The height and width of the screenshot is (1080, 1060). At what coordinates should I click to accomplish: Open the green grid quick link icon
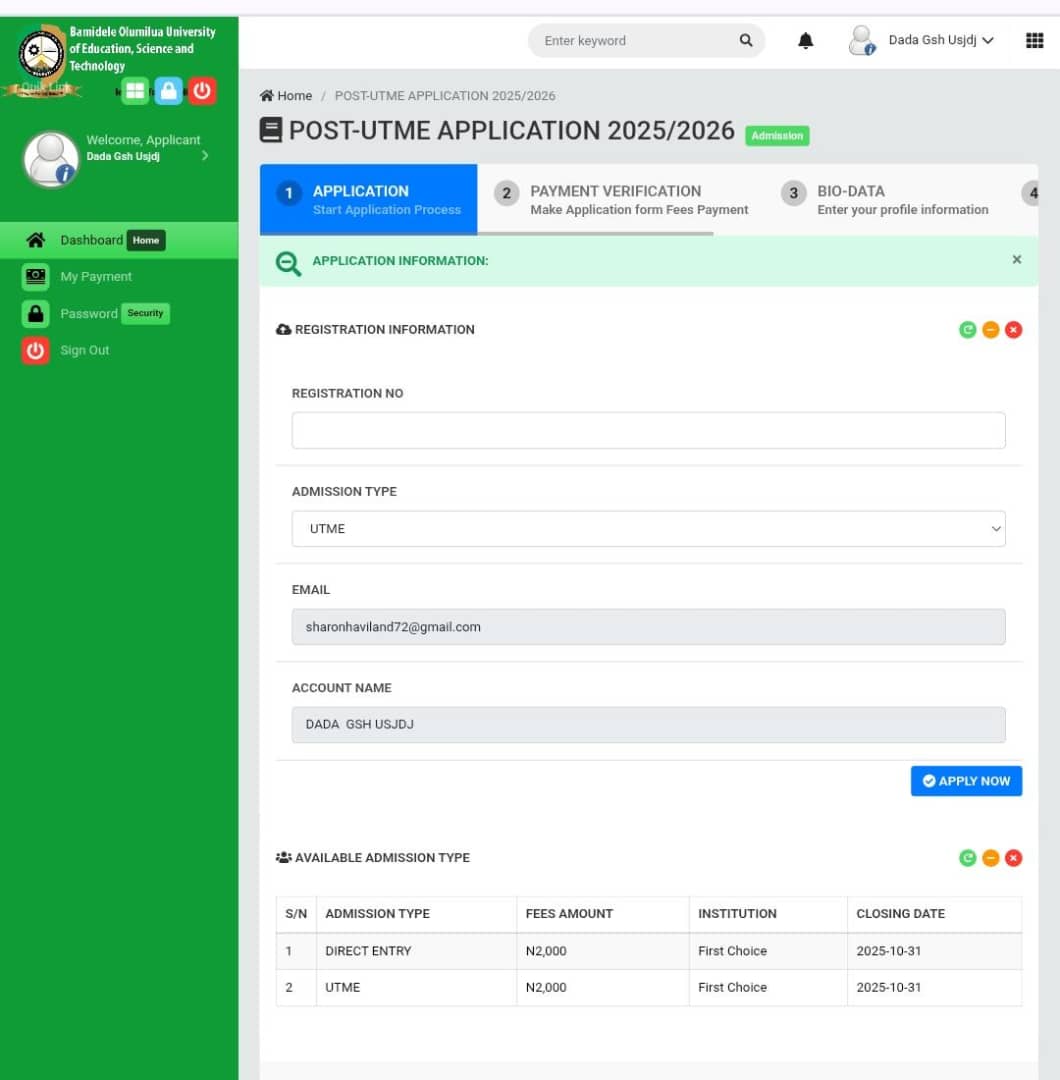[135, 90]
